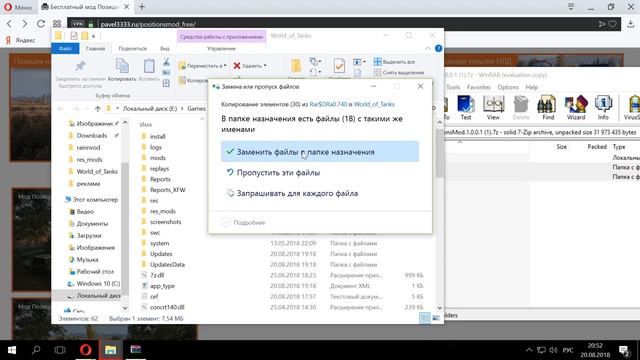Open Explorer 'Файл' tab
This screenshot has width=640, height=360.
[x=65, y=49]
